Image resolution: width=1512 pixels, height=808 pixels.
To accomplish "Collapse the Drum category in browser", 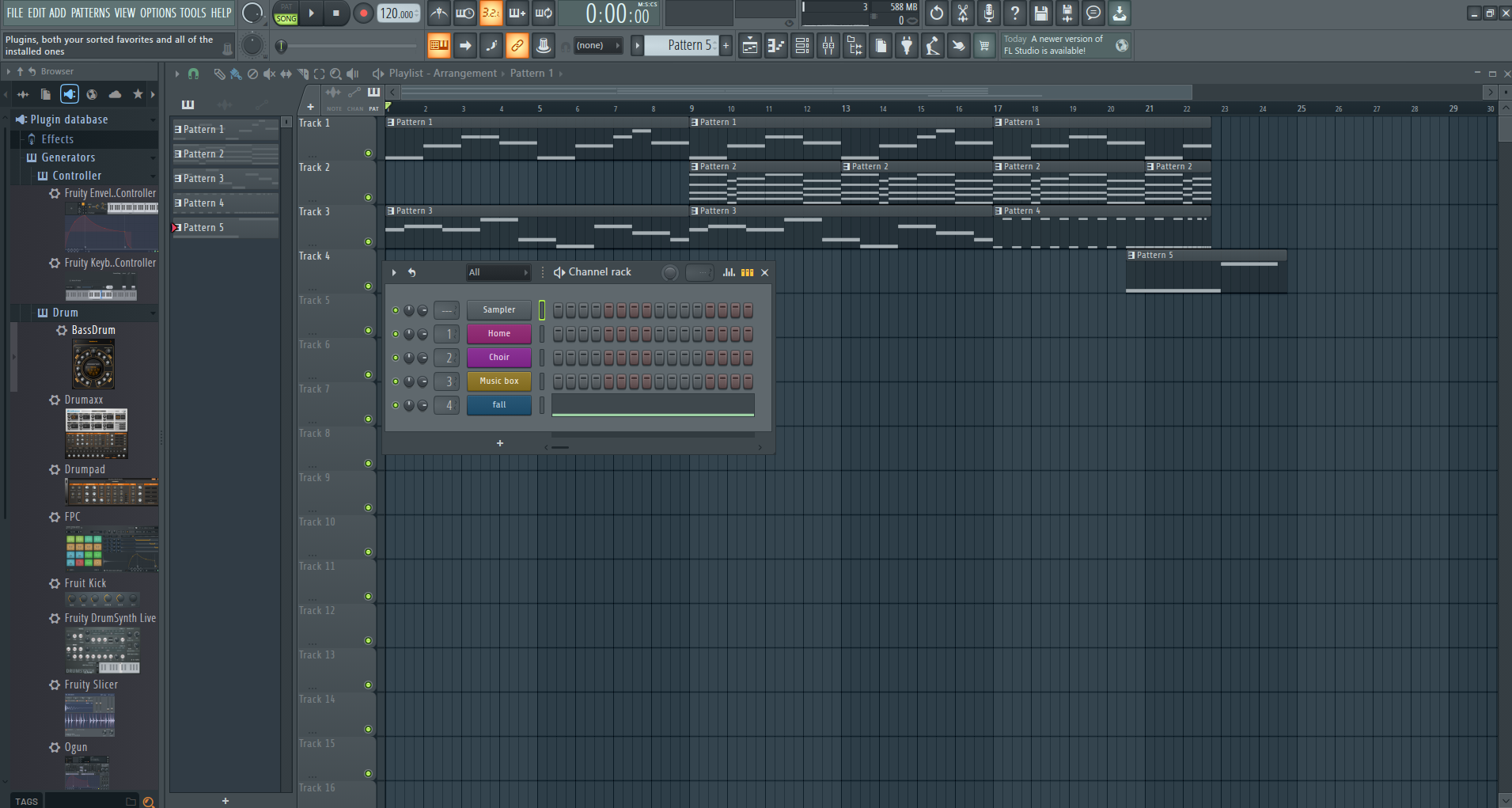I will (x=65, y=313).
